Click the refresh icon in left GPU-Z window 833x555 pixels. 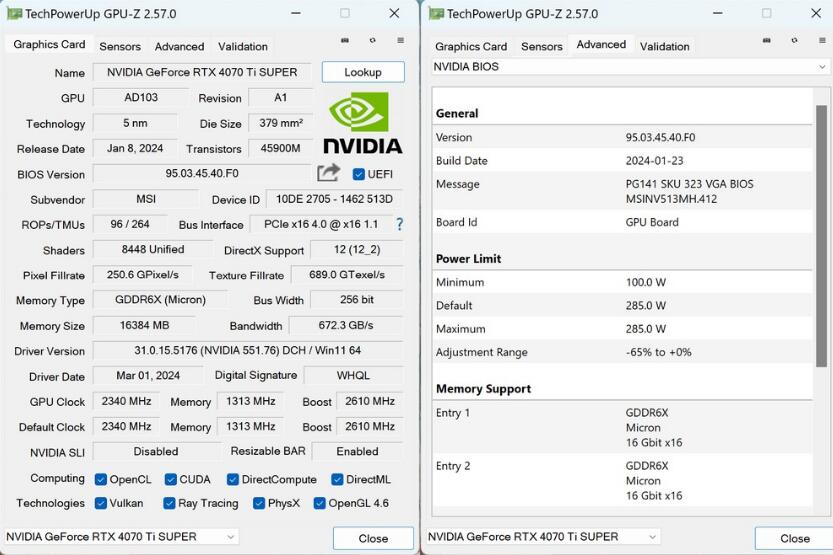pyautogui.click(x=372, y=40)
